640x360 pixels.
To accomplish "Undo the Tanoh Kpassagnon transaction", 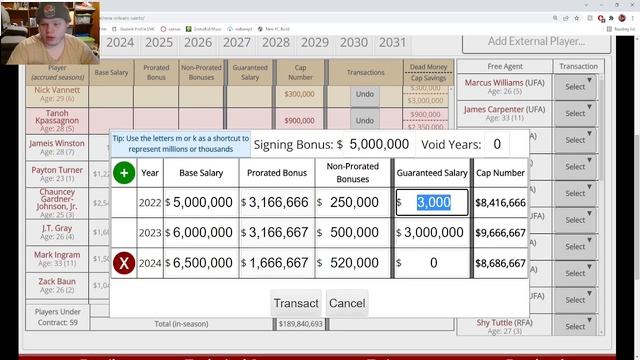I will click(364, 121).
